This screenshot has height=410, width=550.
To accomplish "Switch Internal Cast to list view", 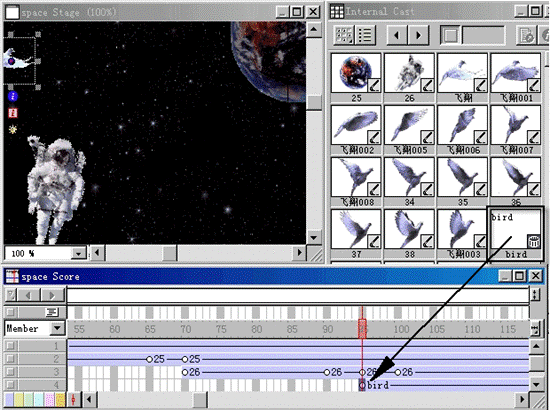I will [365, 35].
